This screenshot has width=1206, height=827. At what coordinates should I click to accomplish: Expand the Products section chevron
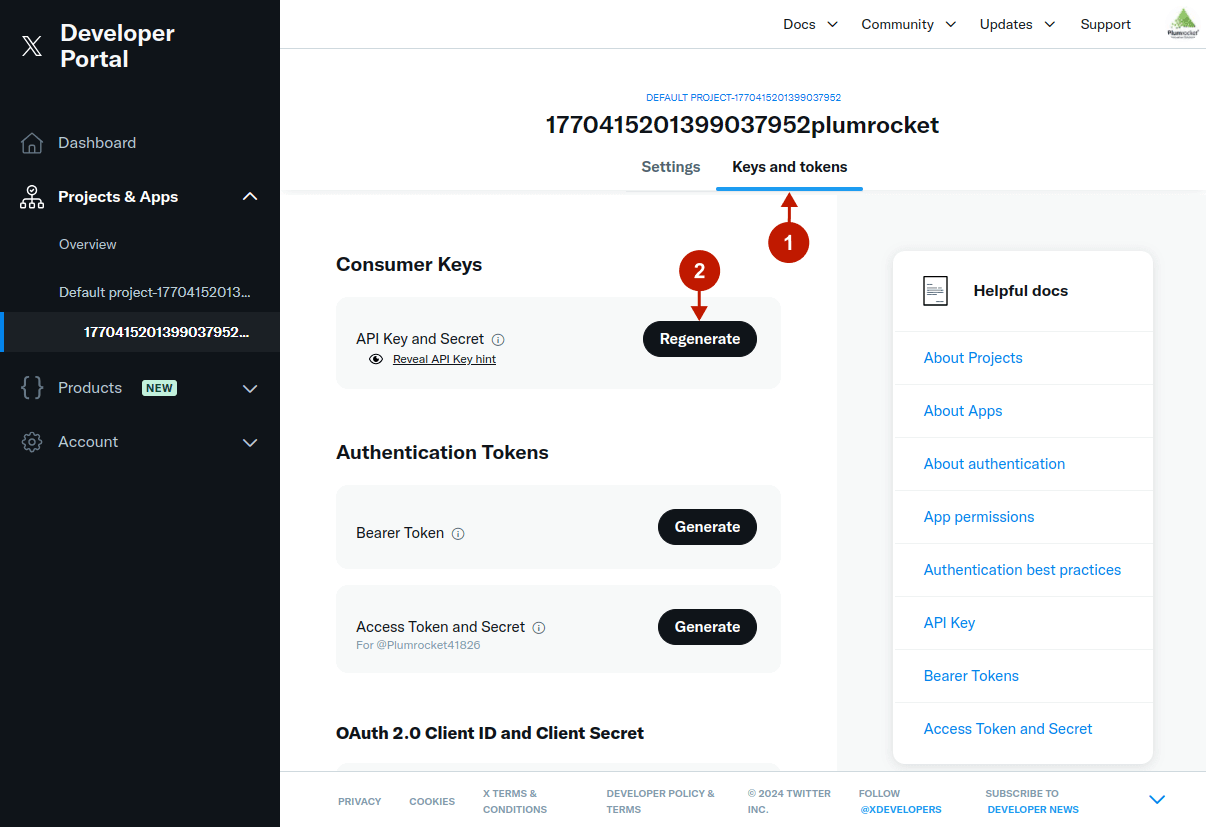coord(250,388)
